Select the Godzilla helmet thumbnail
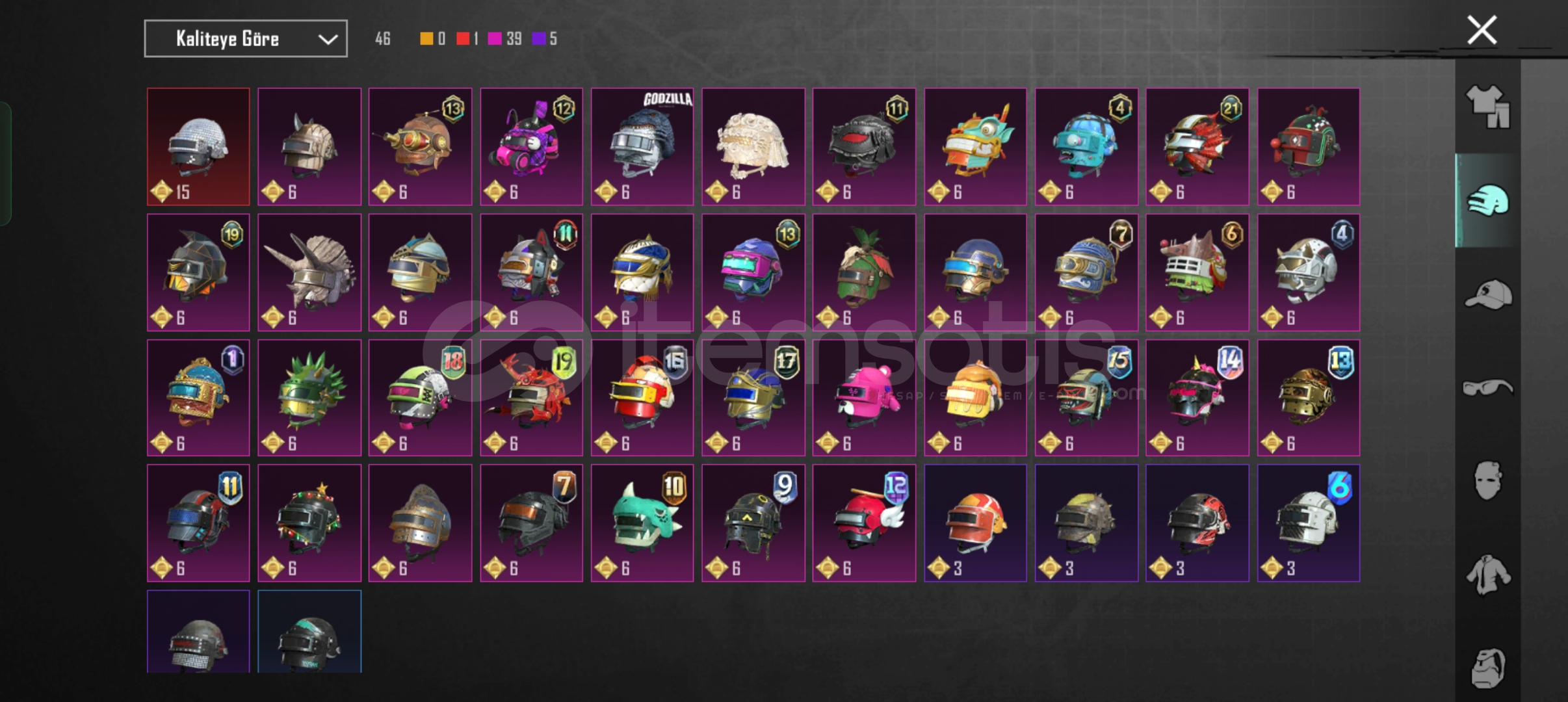This screenshot has height=702, width=1568. [x=642, y=147]
